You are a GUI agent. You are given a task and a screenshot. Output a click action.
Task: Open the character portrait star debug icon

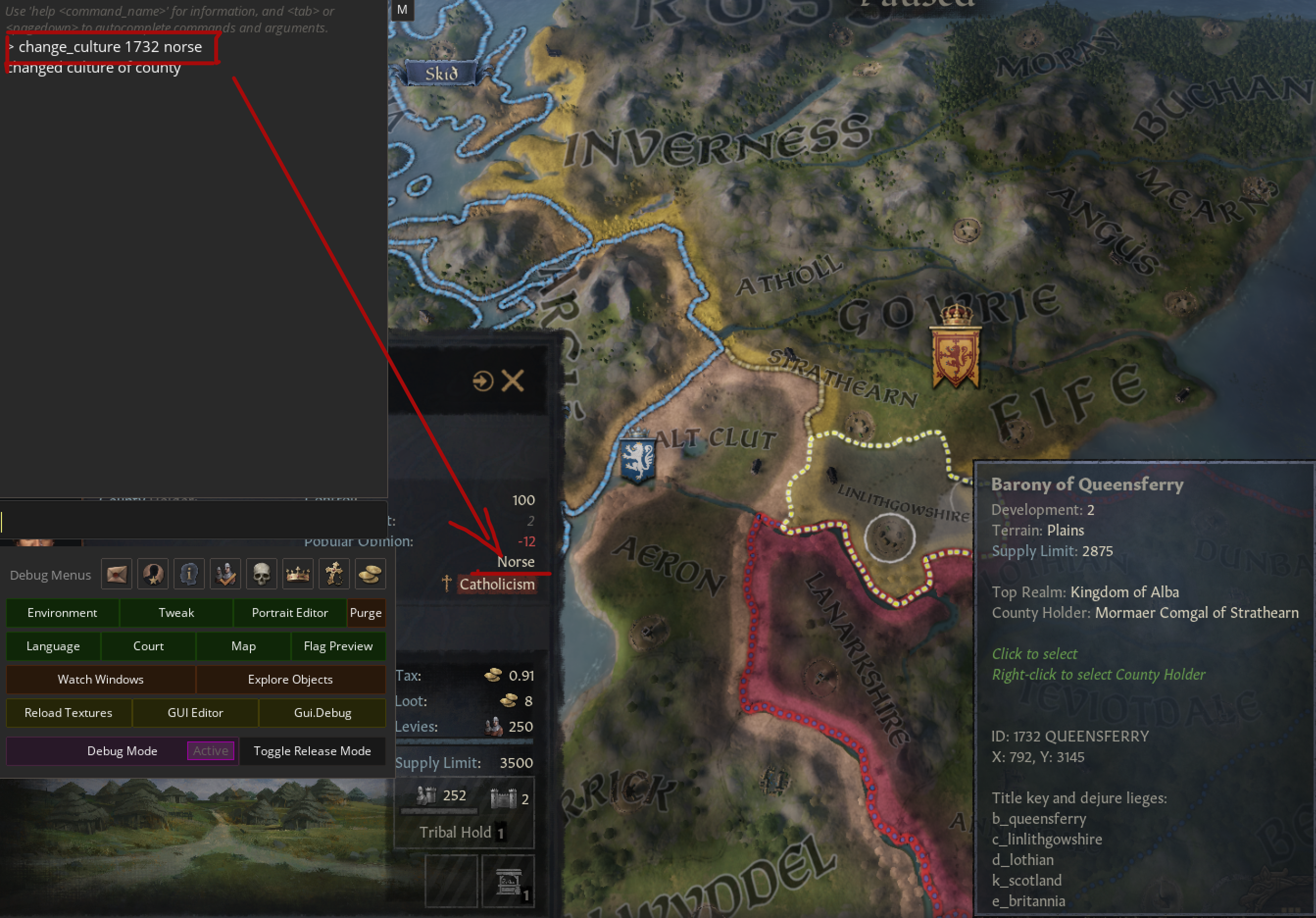[x=153, y=574]
